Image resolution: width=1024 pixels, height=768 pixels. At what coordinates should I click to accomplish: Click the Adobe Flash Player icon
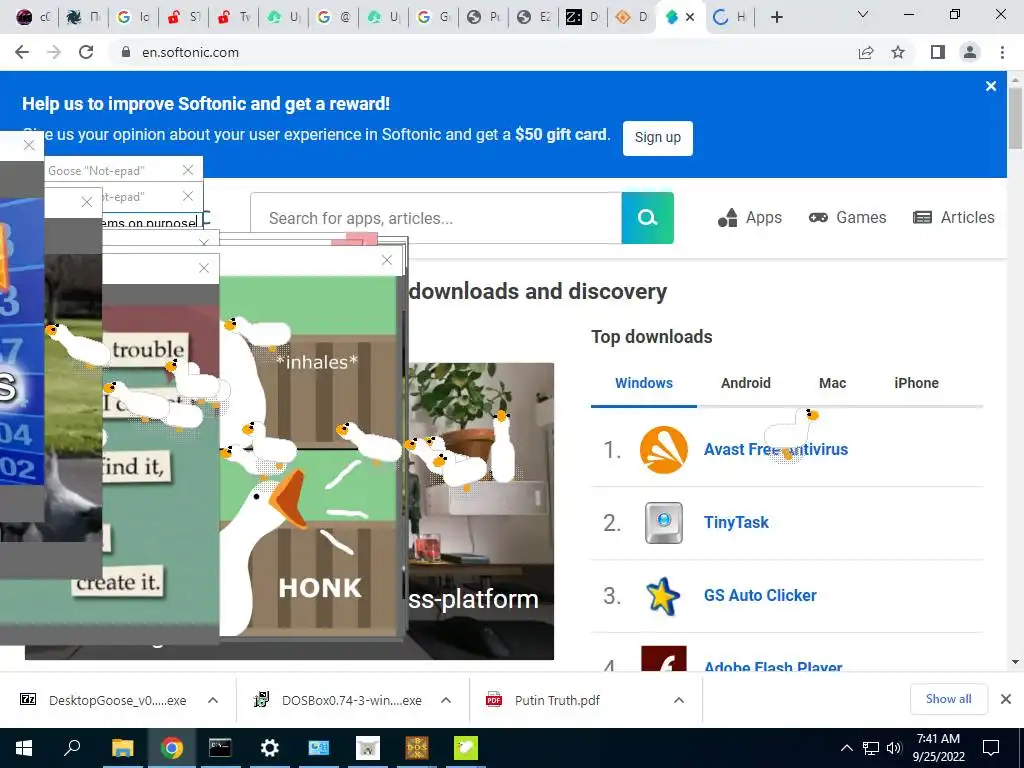click(664, 658)
